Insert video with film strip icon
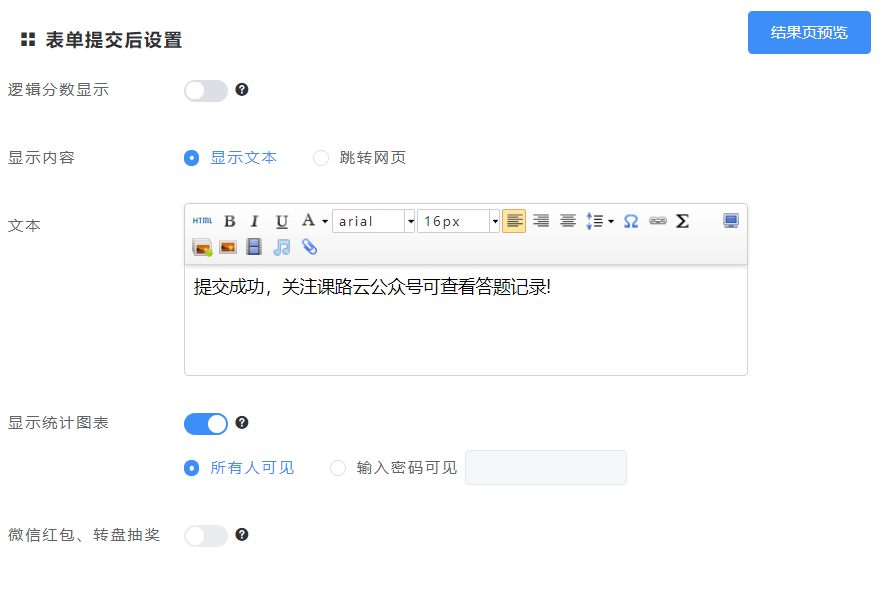The width and height of the screenshot is (880, 610). coord(254,247)
